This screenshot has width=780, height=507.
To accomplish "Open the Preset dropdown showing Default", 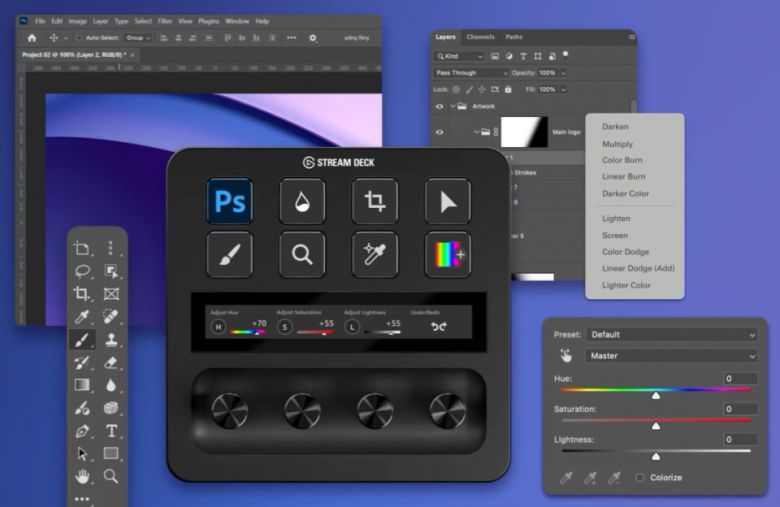I will 671,334.
